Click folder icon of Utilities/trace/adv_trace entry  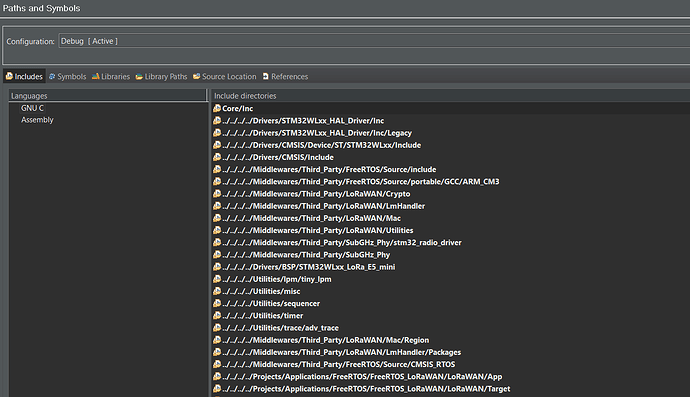[x=217, y=327]
